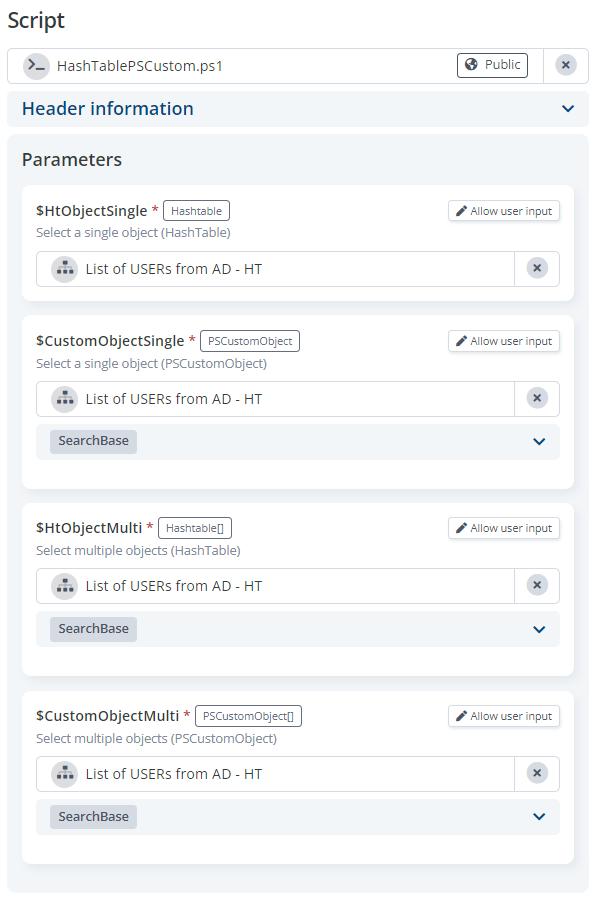The image size is (596, 900).
Task: Clear the query assigned to $HtObjectSingle
Action: point(537,268)
